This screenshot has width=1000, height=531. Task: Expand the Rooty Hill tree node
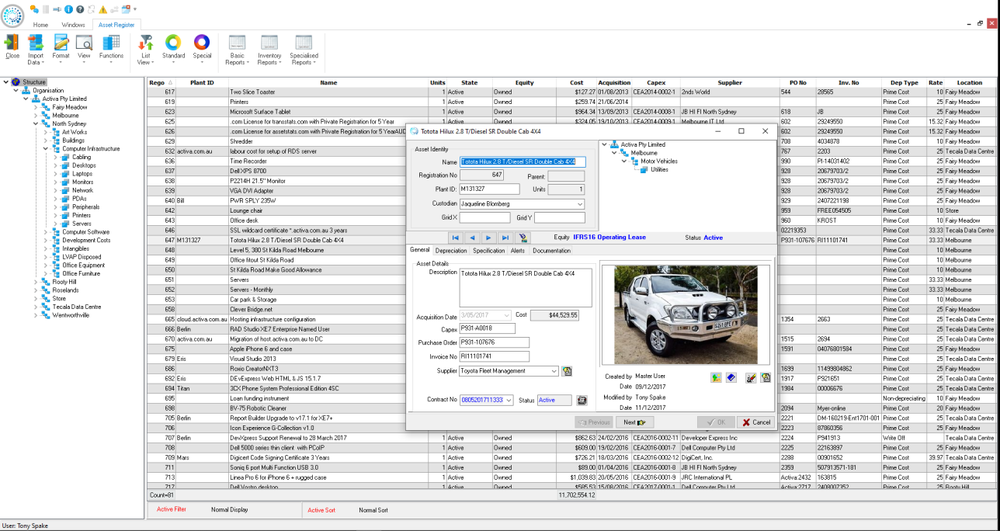point(36,282)
